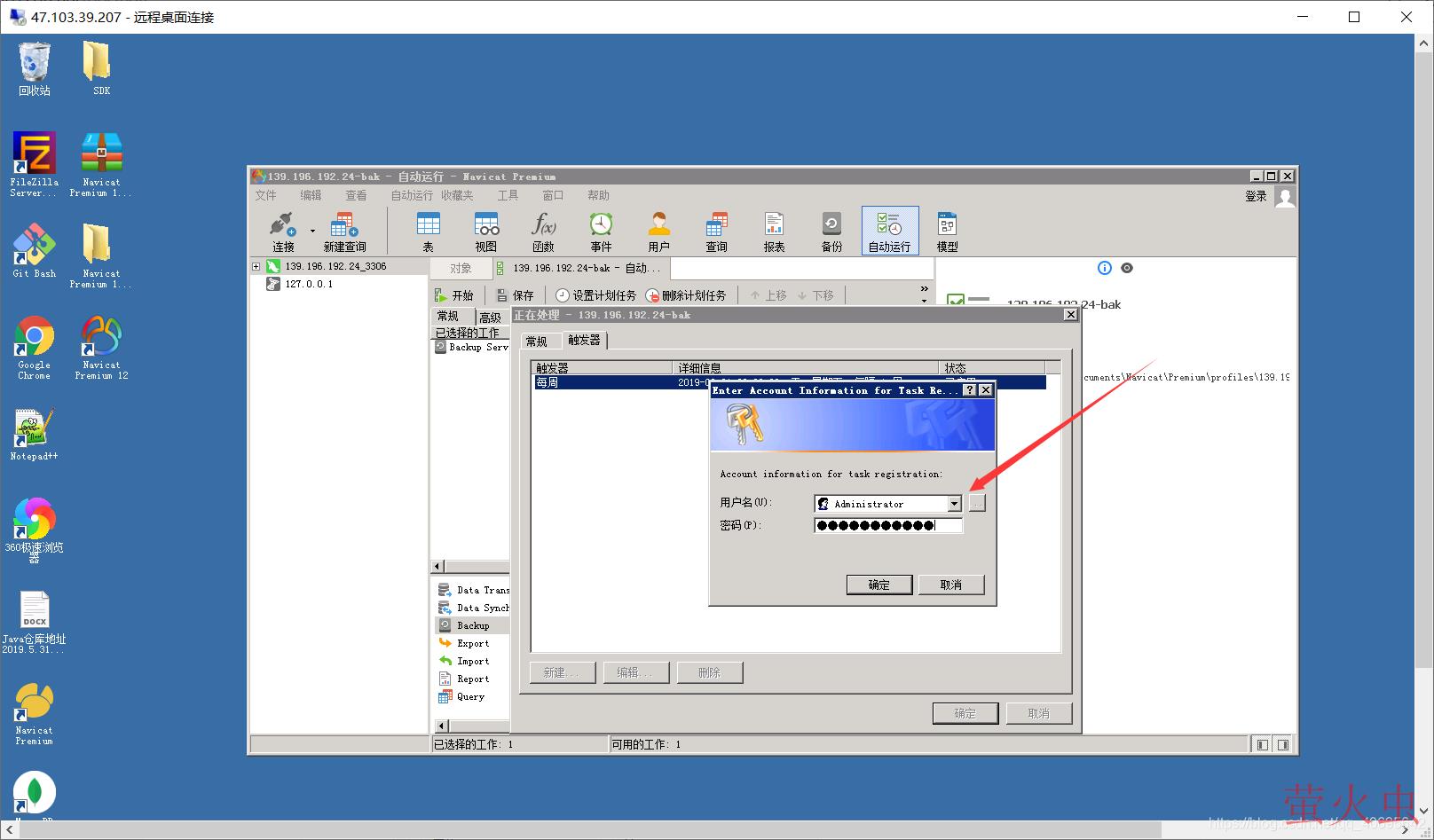Toggle the eye preview icon in right panel
Image resolution: width=1434 pixels, height=840 pixels.
pos(1127,268)
